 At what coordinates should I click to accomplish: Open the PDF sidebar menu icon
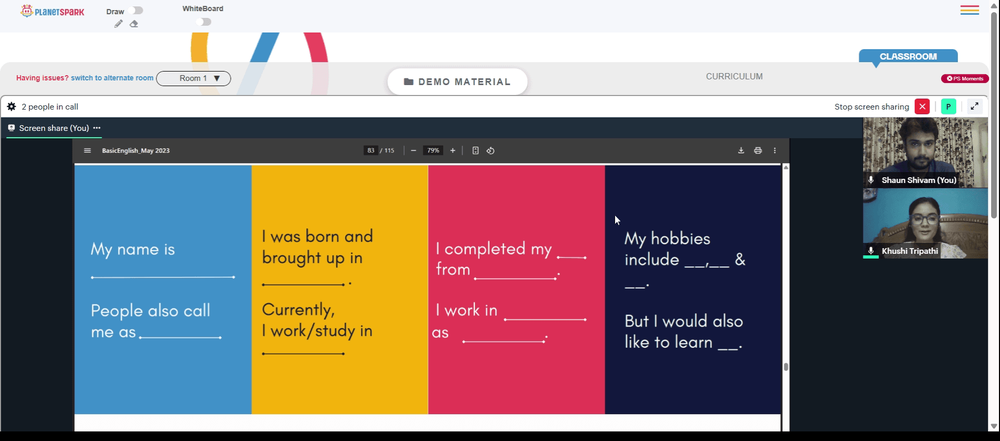pos(87,151)
